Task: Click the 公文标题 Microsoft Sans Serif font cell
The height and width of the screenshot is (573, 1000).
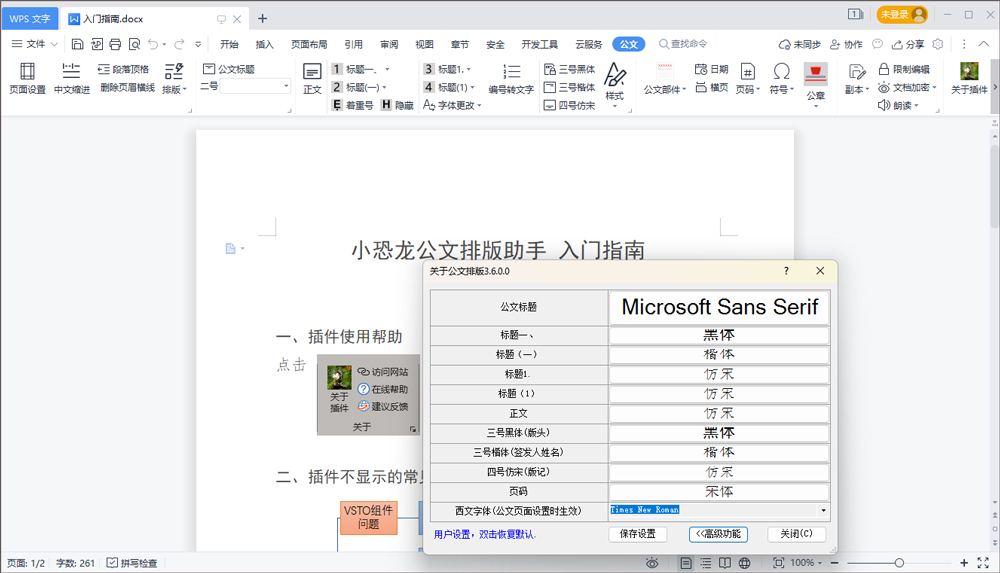Action: point(719,307)
